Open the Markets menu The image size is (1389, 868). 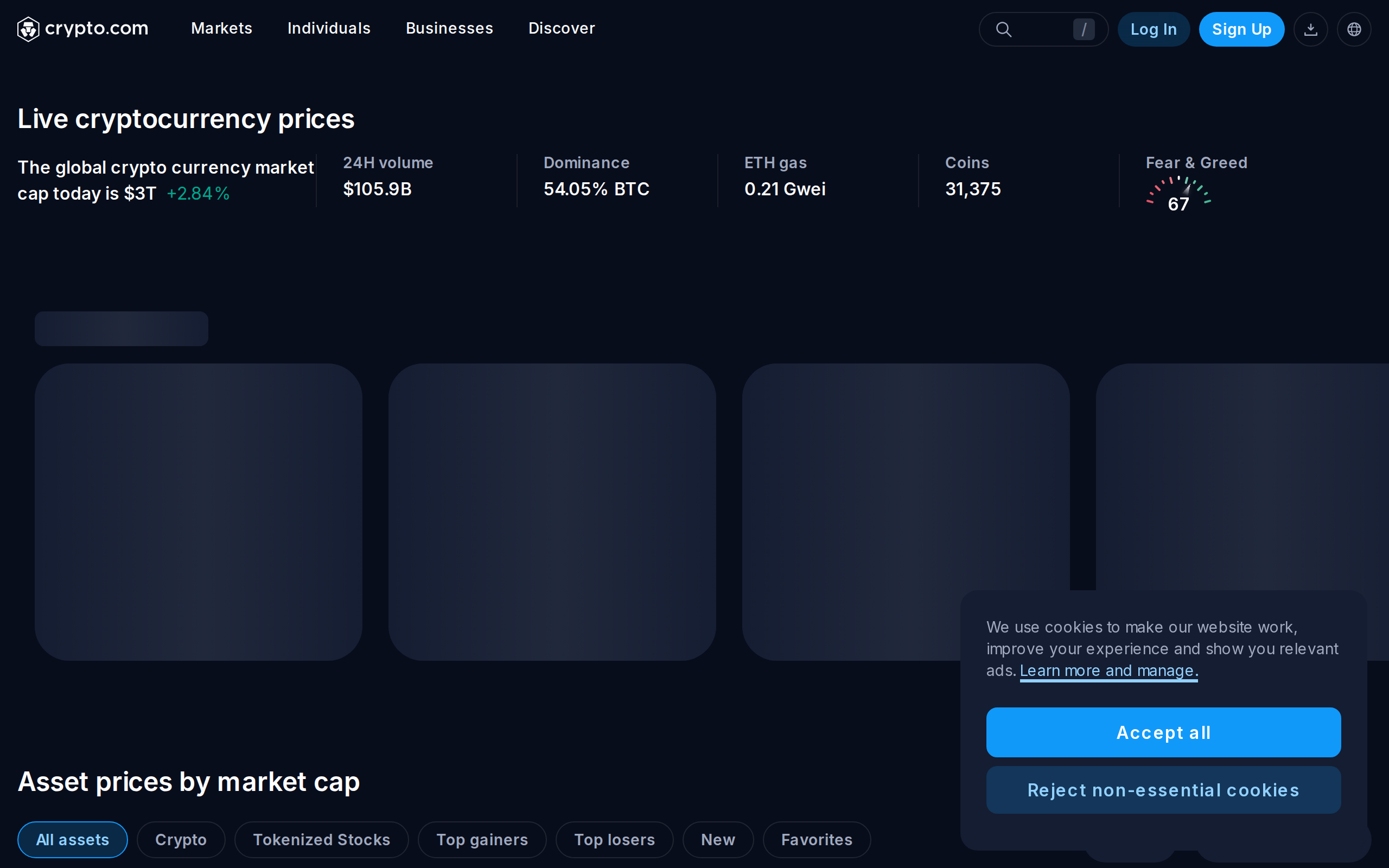click(x=221, y=28)
